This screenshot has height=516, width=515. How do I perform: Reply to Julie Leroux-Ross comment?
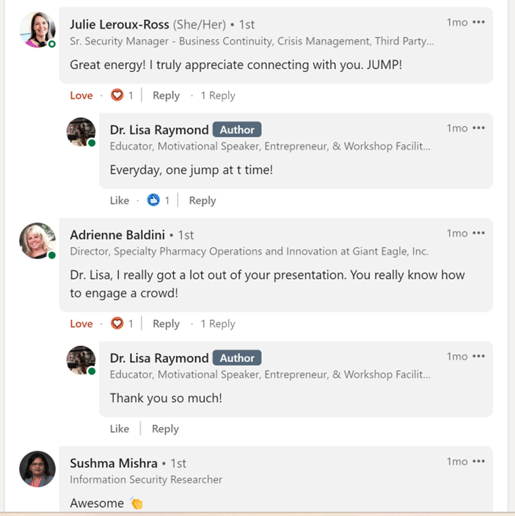pos(166,95)
